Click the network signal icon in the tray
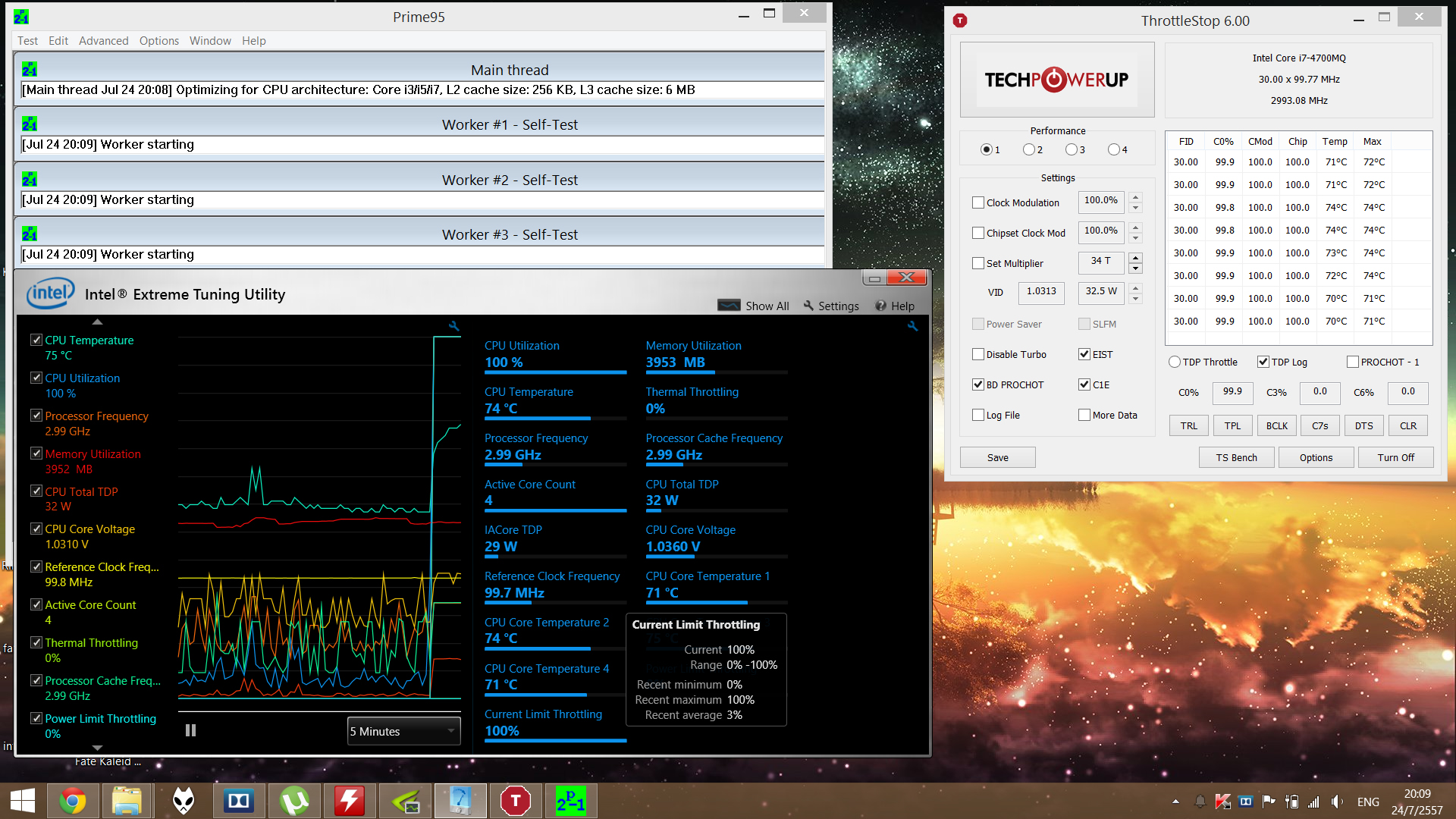The height and width of the screenshot is (819, 1456). click(1313, 802)
